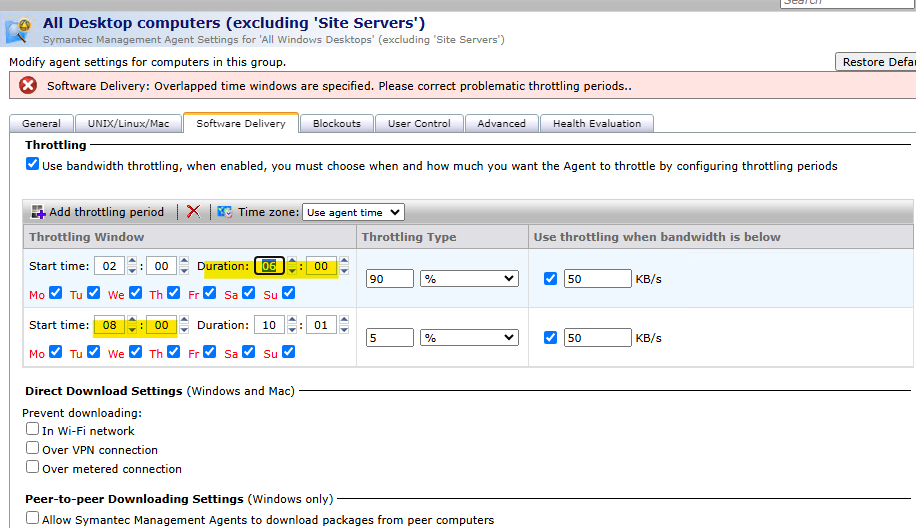The image size is (916, 528).
Task: Click the All Desktop computers header icon
Action: point(20,30)
